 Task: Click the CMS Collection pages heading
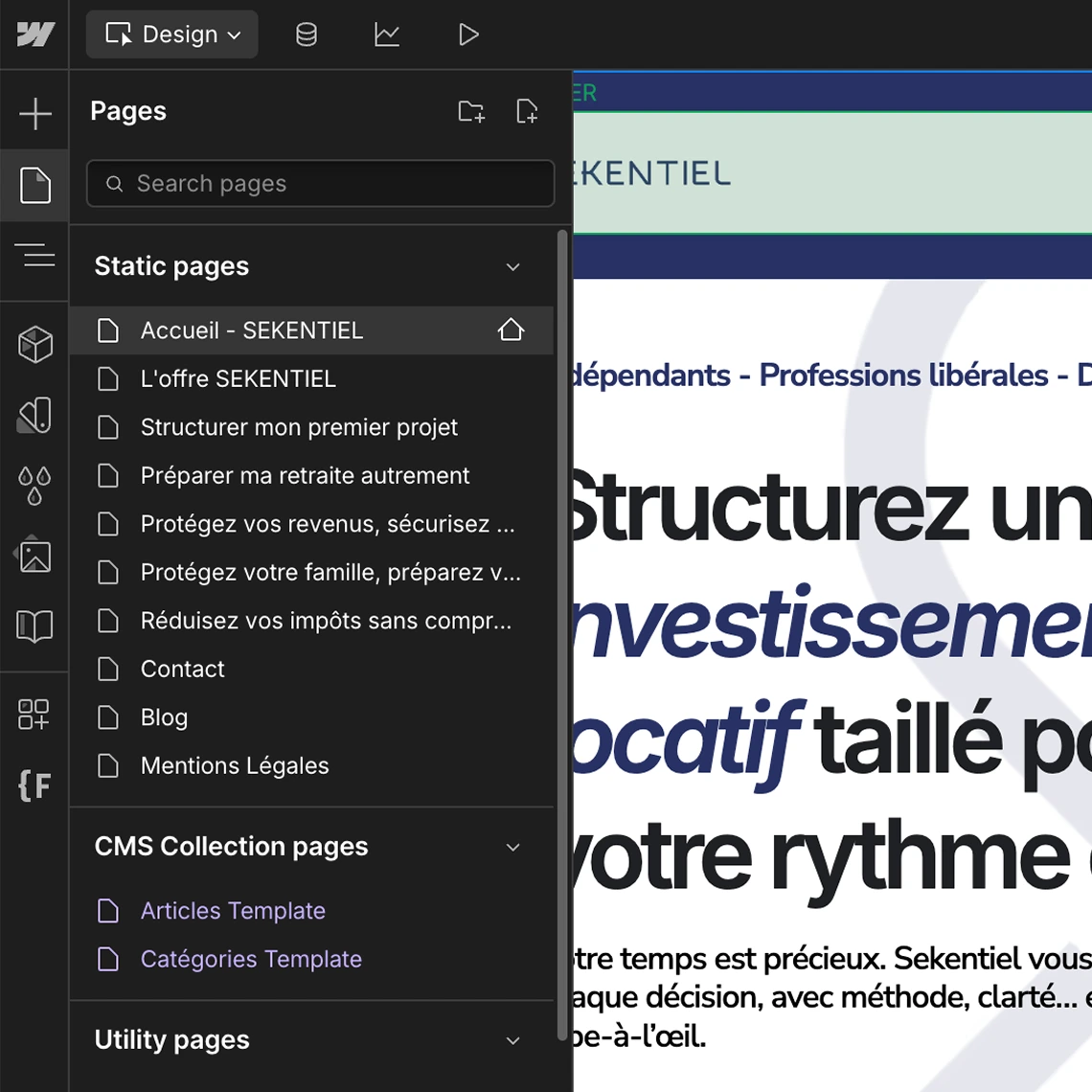231,847
